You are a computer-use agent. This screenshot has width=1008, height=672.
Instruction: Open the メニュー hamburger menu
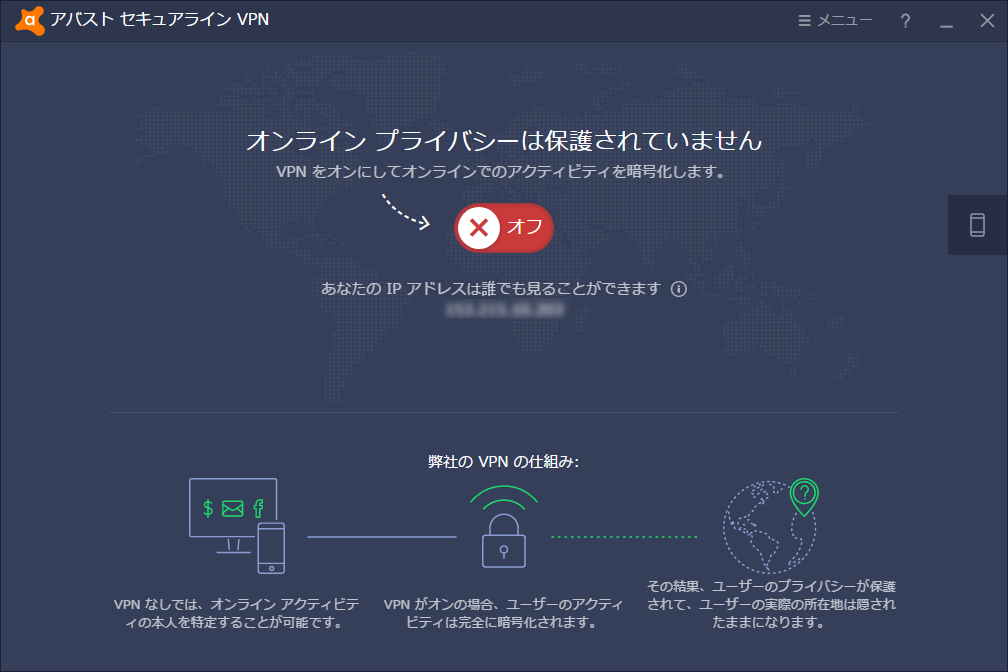coord(835,21)
